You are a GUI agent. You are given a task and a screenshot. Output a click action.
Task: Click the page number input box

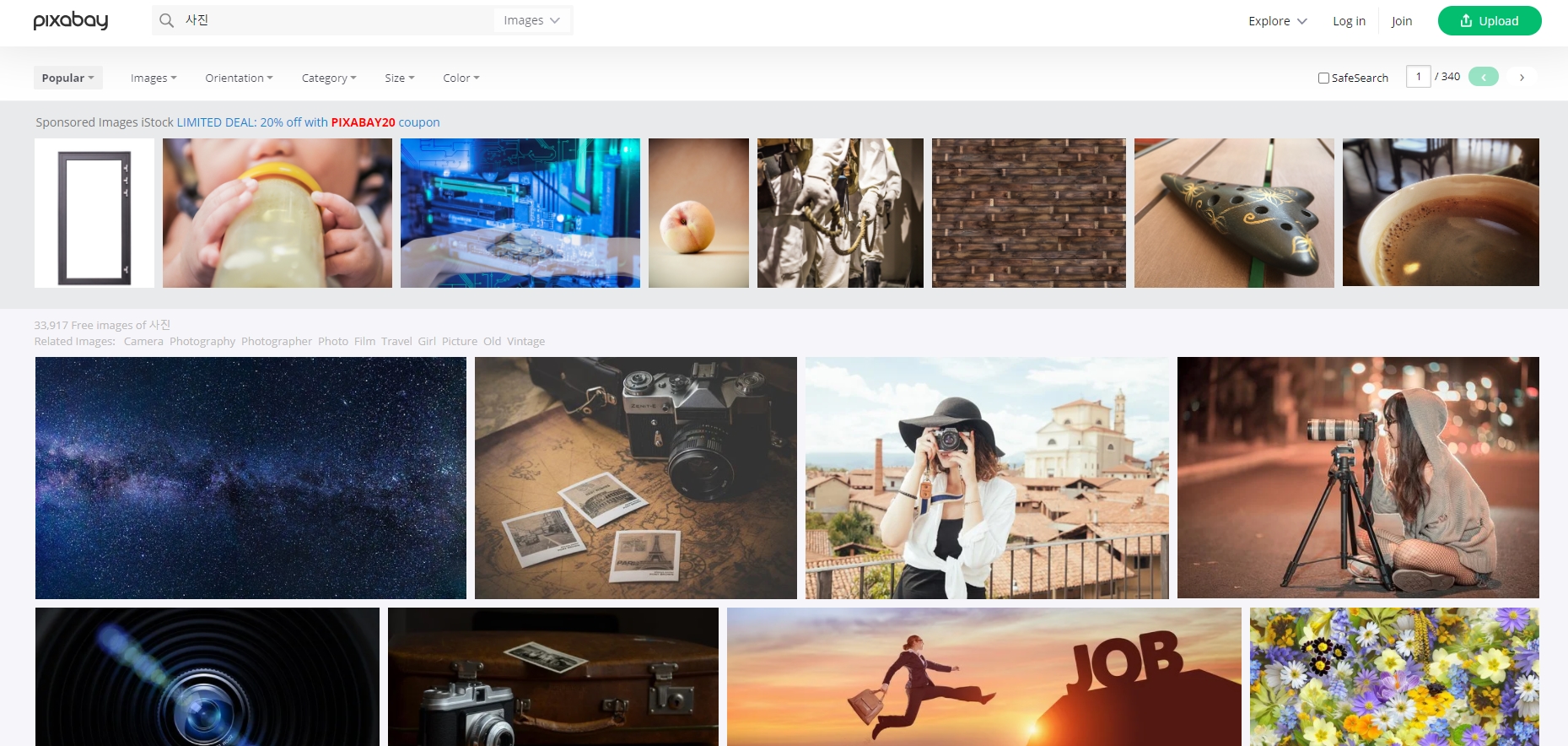tap(1419, 77)
